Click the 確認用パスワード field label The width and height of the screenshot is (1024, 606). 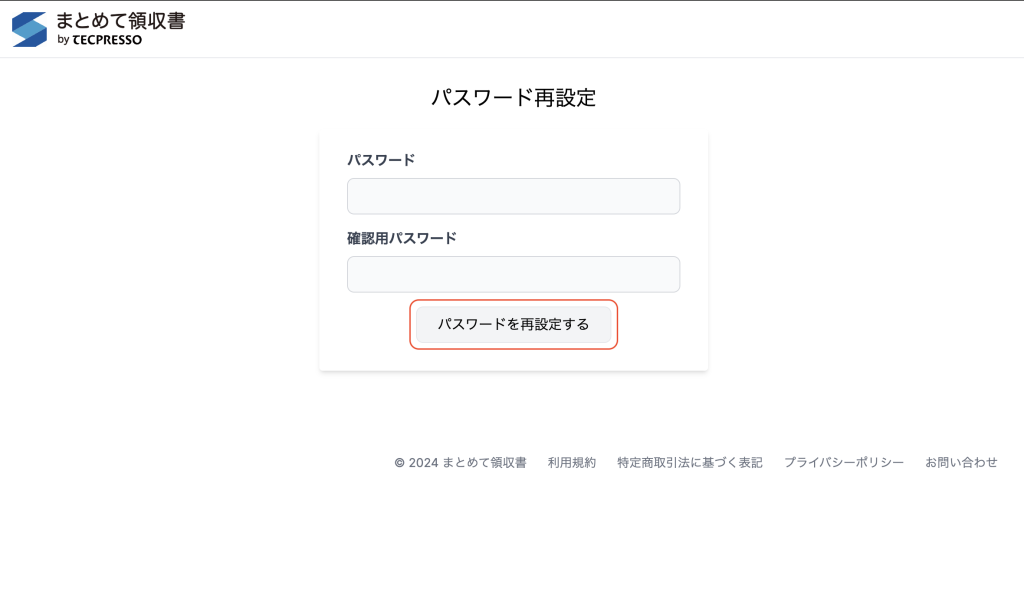pyautogui.click(x=402, y=238)
